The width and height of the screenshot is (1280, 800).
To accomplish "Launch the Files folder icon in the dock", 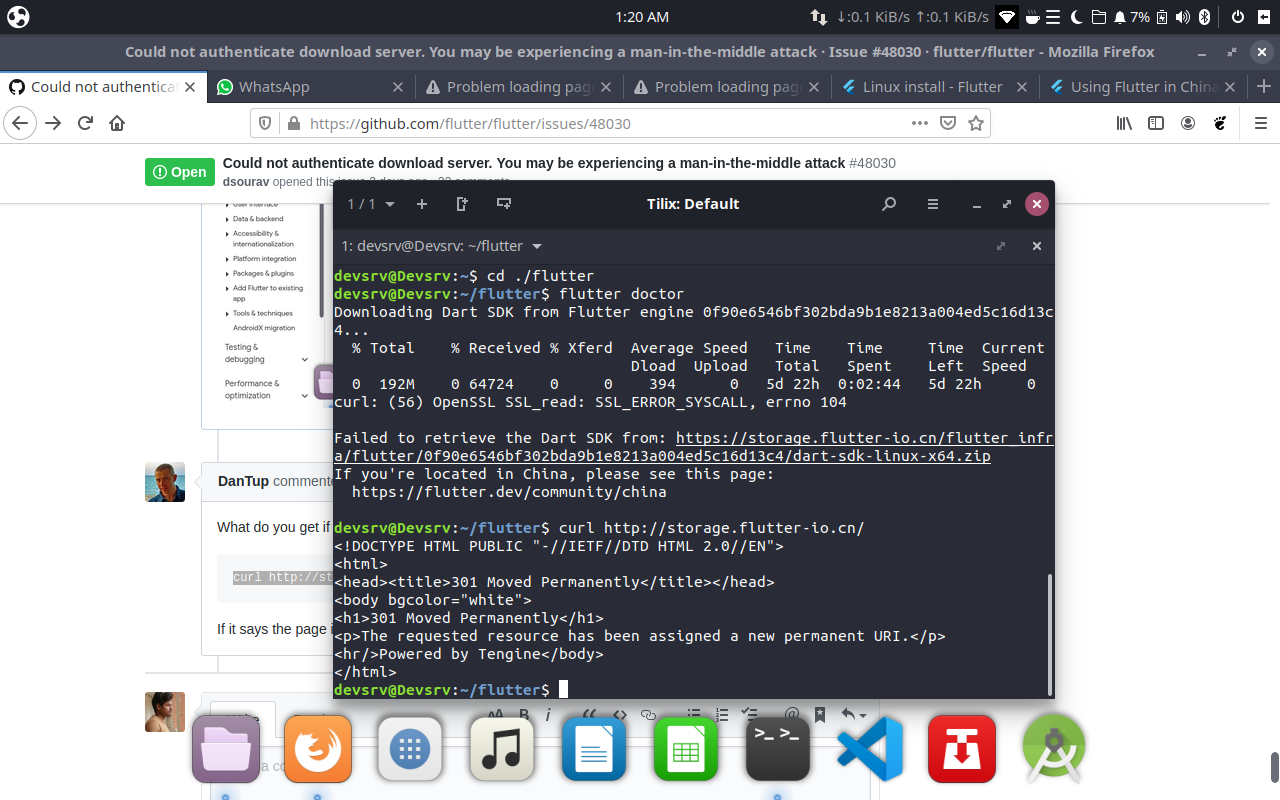I will click(226, 748).
